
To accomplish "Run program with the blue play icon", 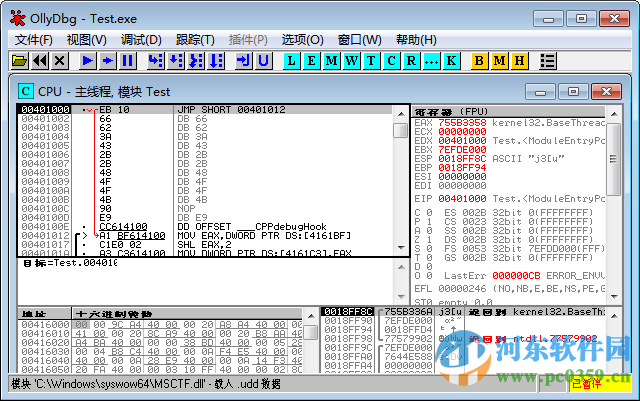I will 87,61.
